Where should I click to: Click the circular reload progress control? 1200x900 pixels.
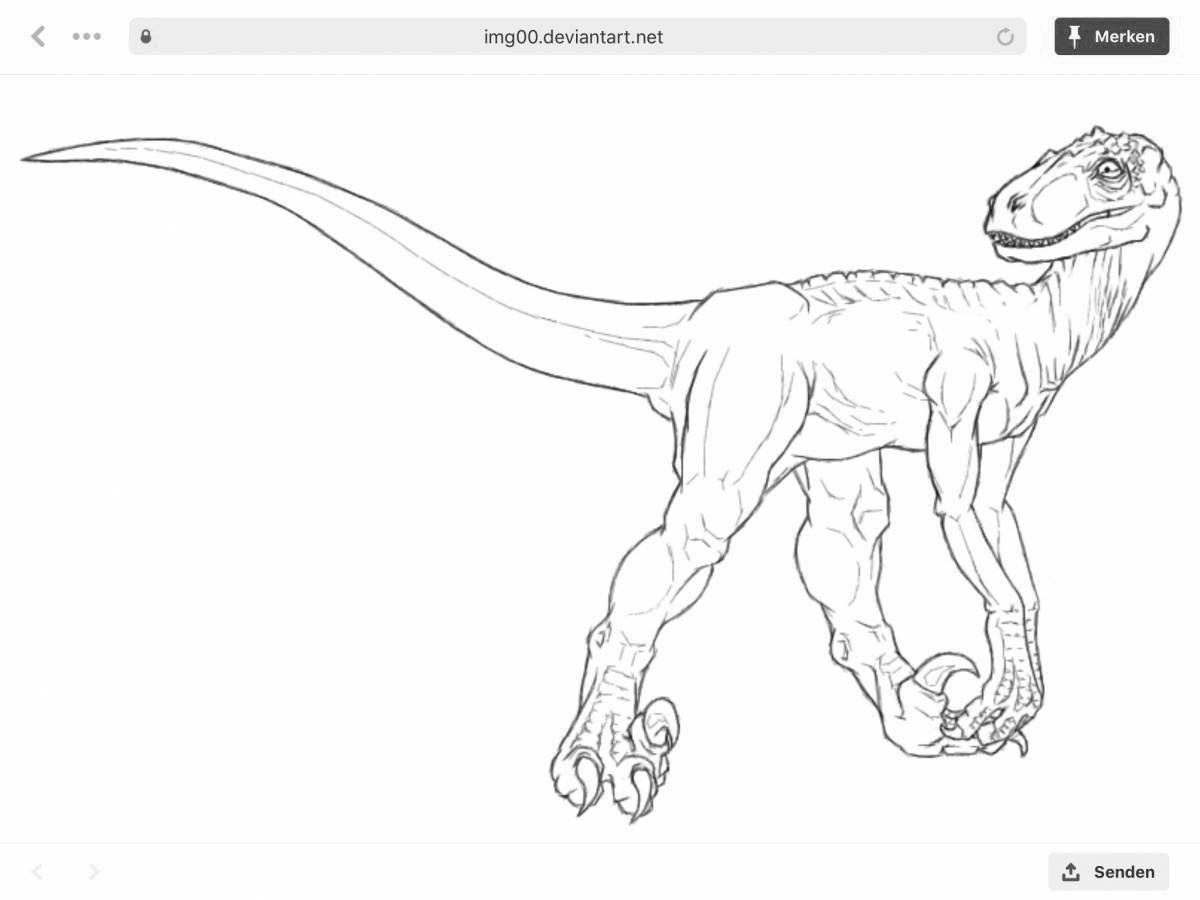click(x=1004, y=36)
